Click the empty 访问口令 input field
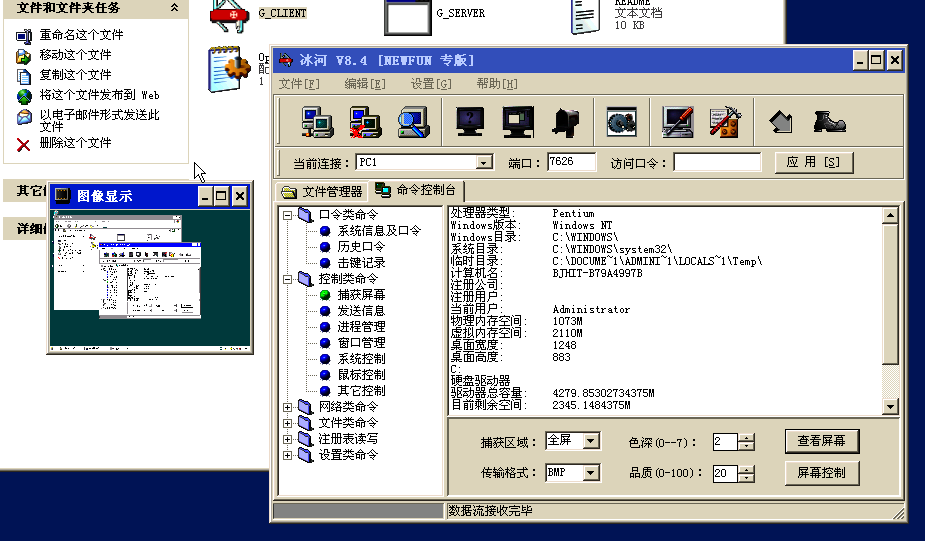This screenshot has width=925, height=541. [717, 162]
